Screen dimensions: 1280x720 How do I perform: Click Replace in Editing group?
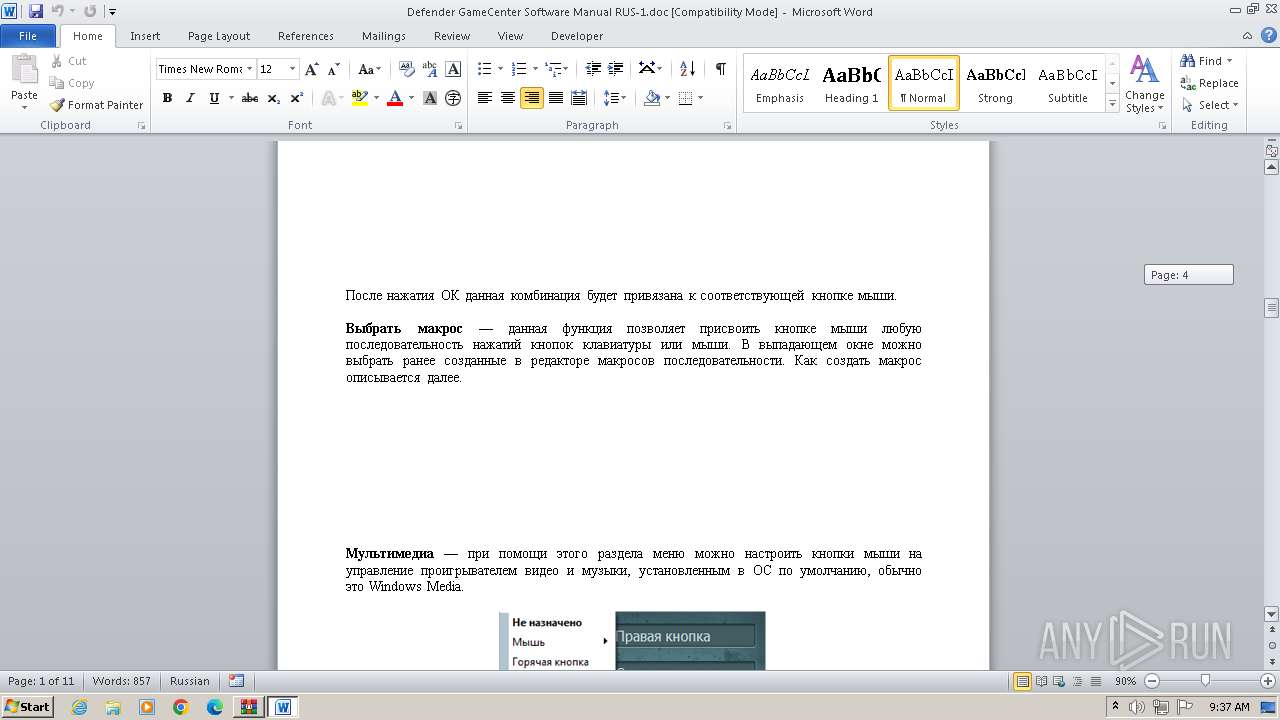click(1209, 83)
